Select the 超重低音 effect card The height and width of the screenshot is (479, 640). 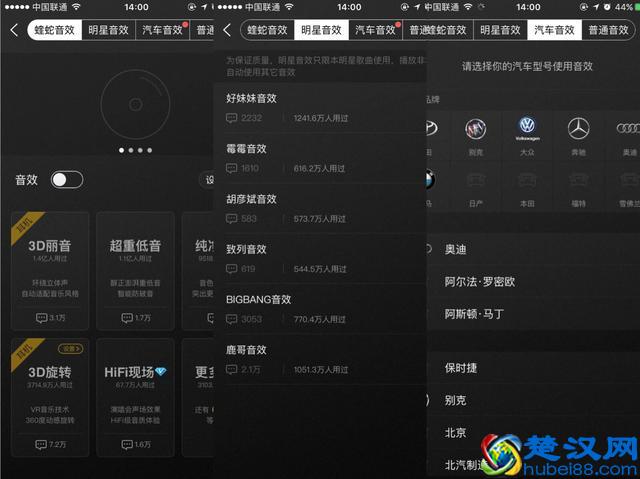pos(136,271)
